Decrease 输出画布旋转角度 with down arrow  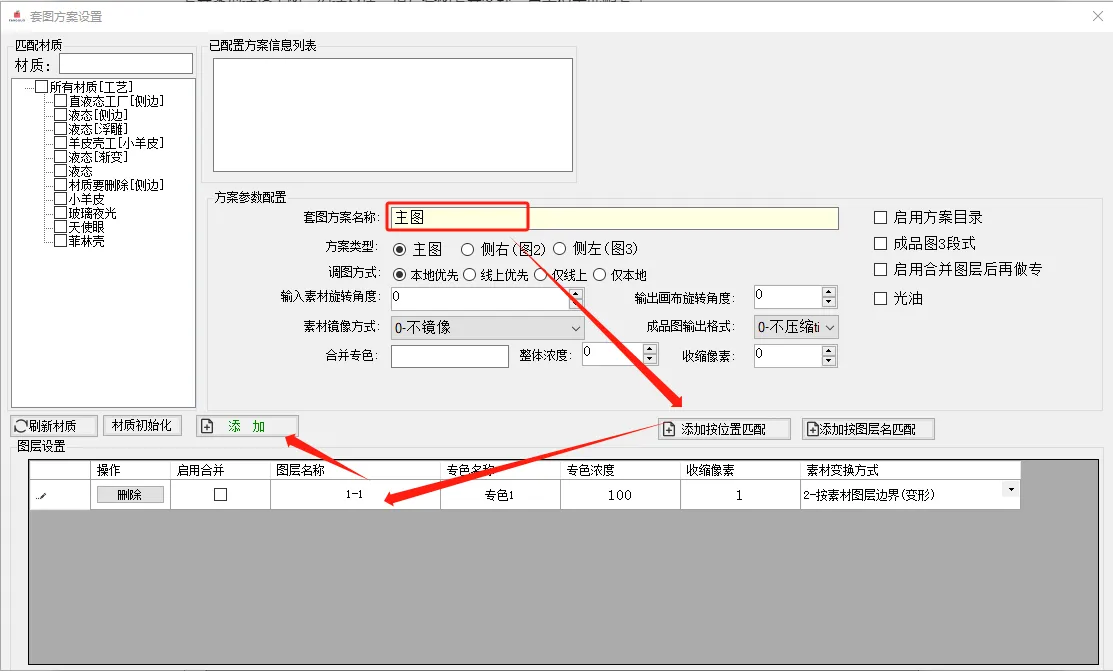828,302
